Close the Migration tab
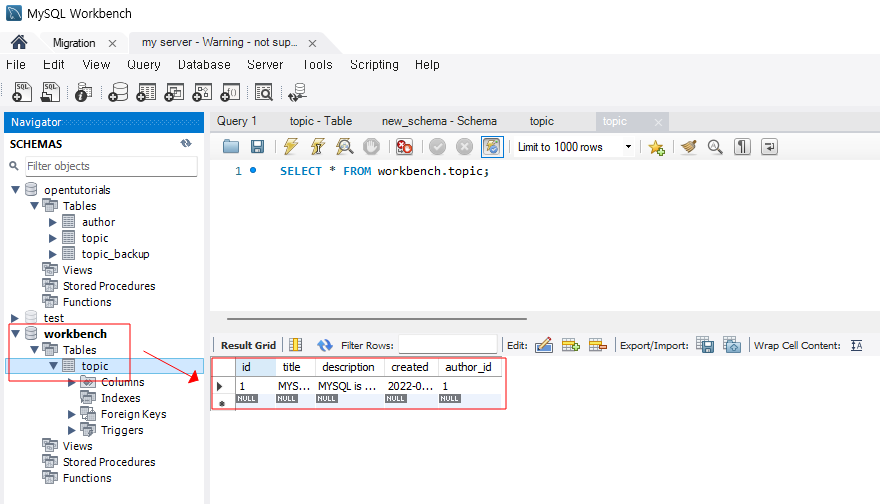The image size is (880, 504). [x=112, y=43]
